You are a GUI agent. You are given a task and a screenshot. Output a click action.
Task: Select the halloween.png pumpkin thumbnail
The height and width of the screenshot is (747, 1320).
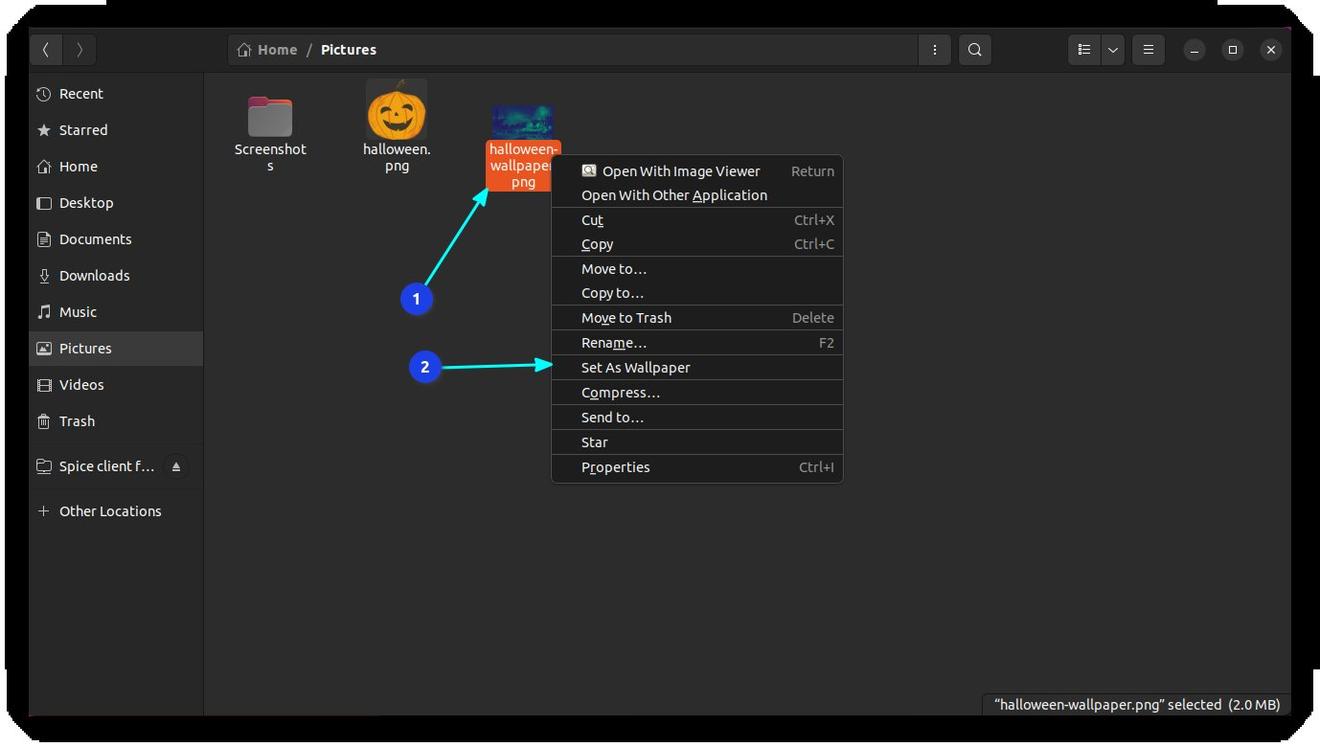[397, 112]
